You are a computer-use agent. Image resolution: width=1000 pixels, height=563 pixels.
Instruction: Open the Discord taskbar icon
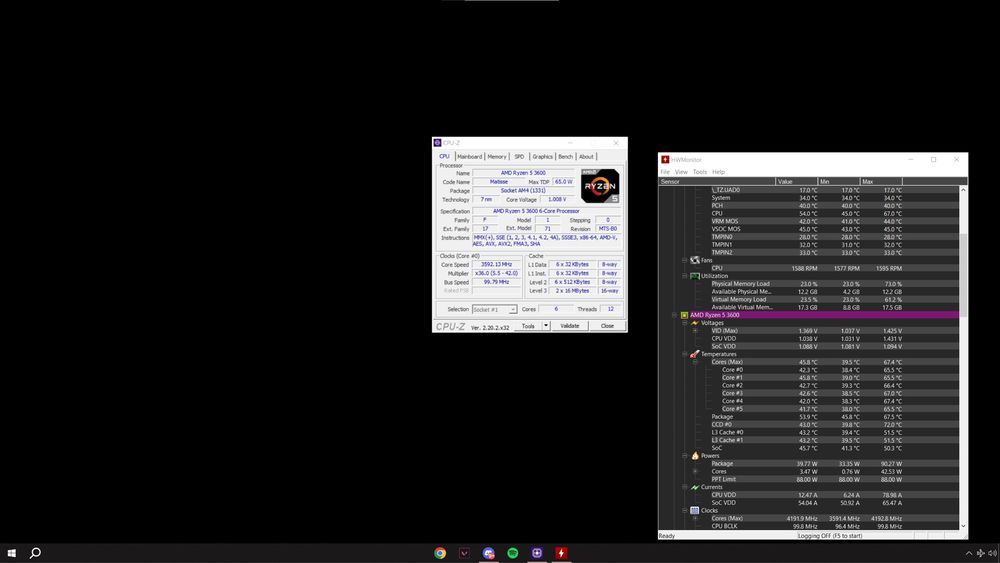coord(489,553)
